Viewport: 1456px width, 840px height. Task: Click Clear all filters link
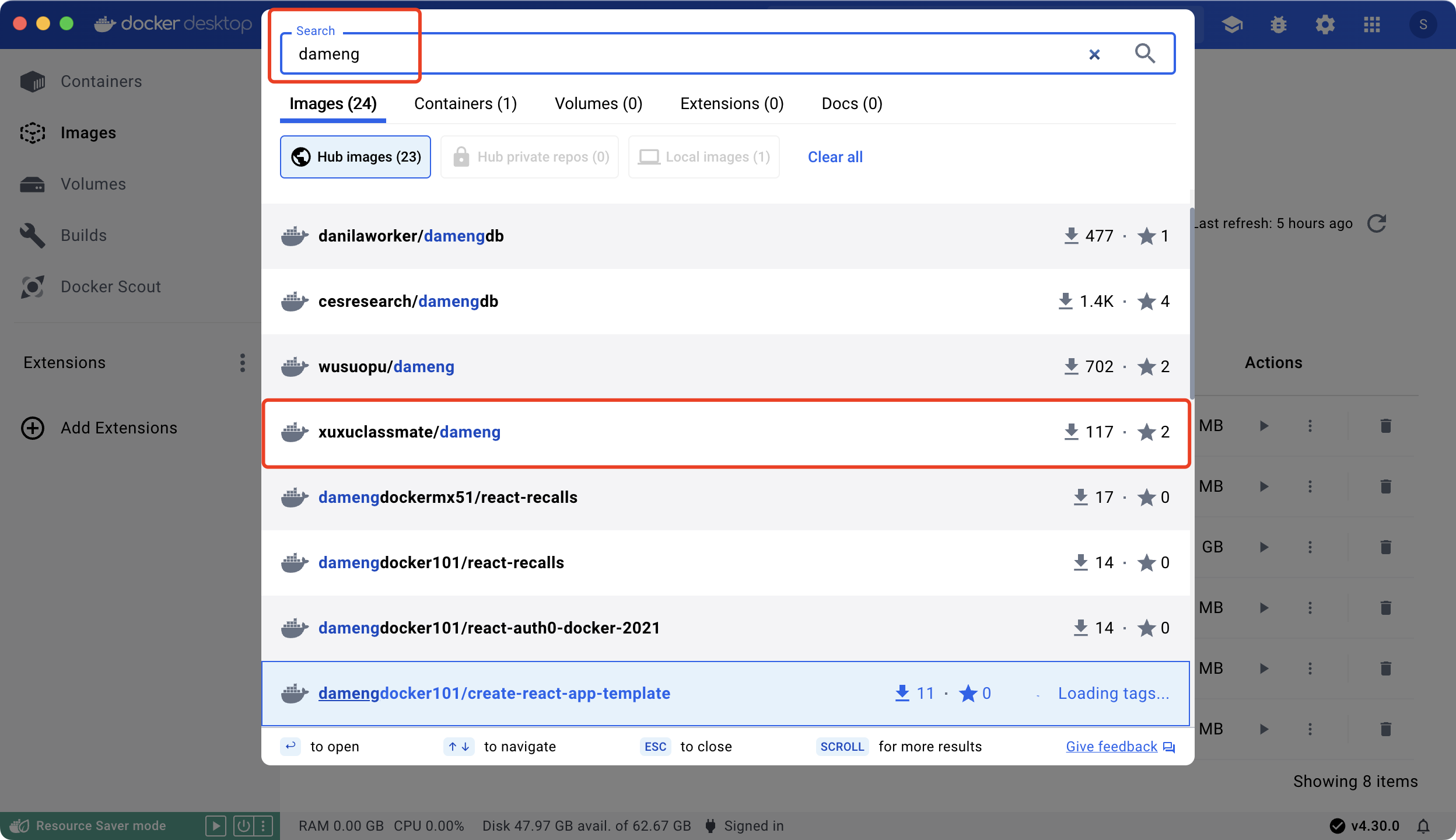click(x=835, y=157)
